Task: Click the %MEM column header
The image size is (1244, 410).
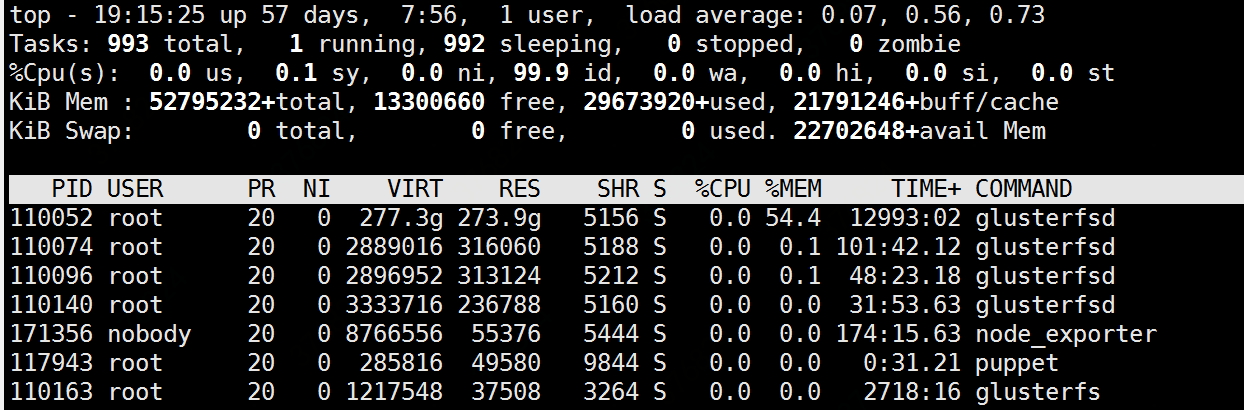Action: click(x=793, y=189)
